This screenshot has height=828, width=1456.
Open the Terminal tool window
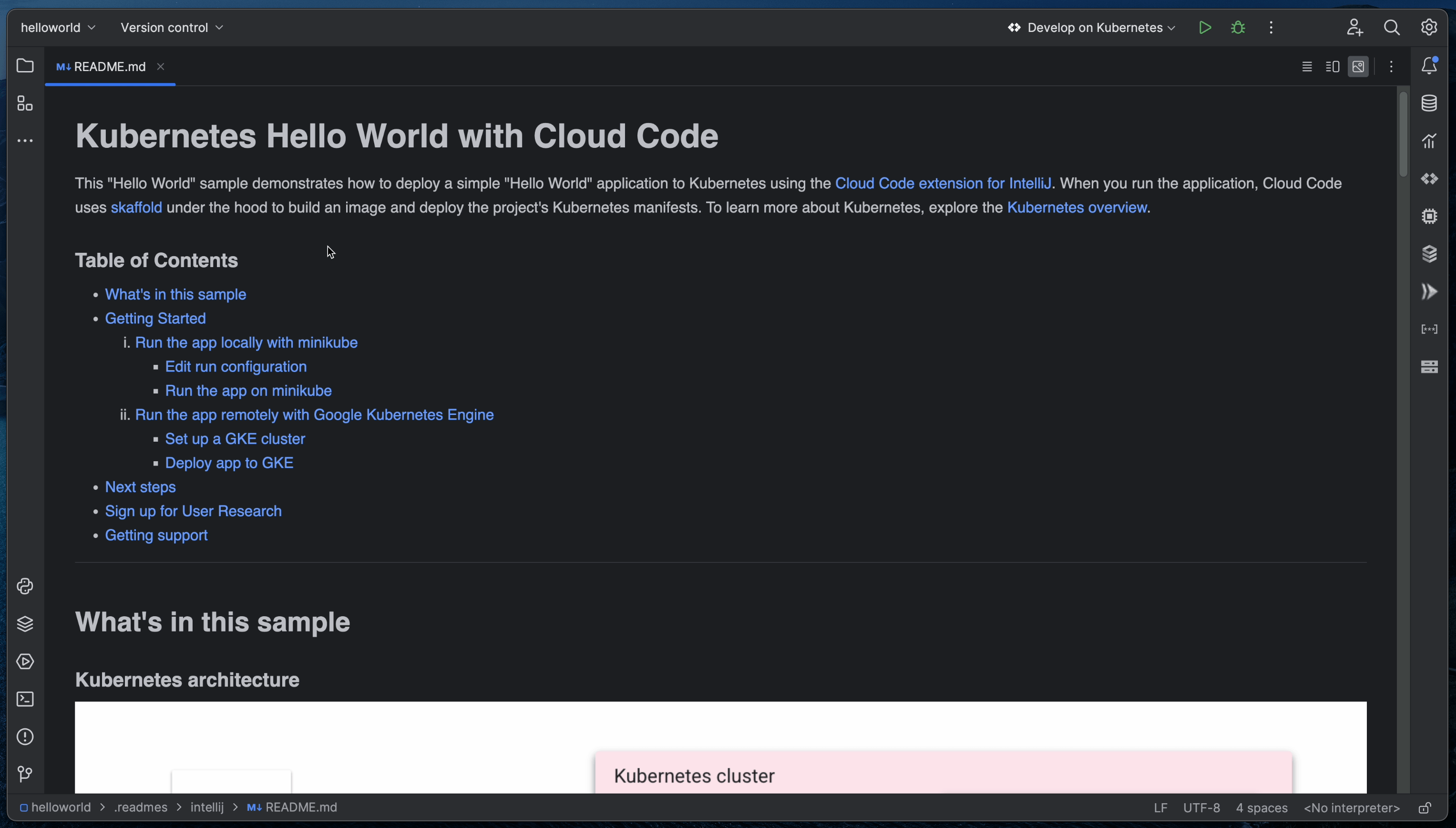point(25,699)
